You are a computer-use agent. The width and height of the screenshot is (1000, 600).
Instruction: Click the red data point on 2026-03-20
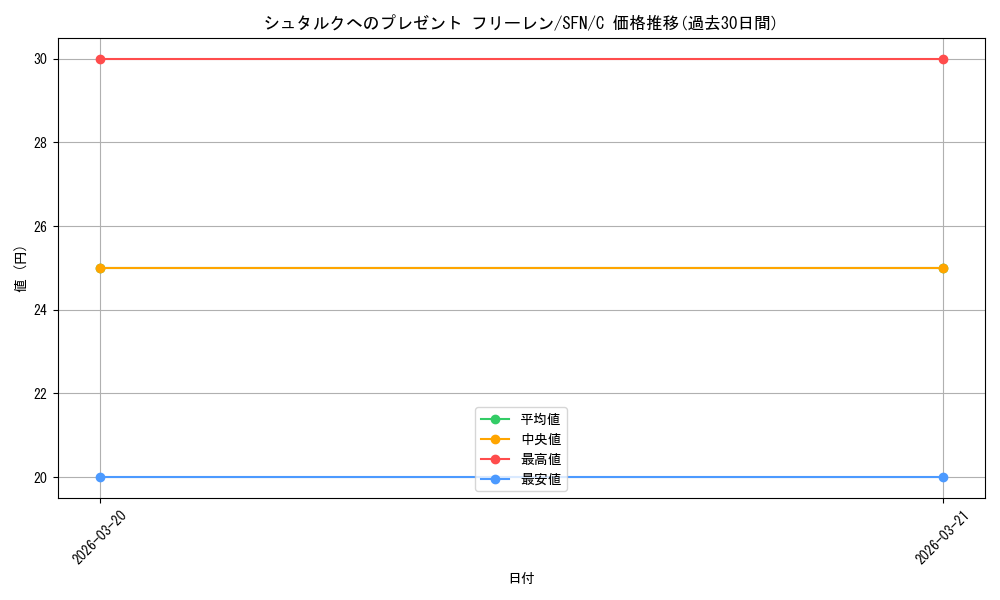(x=100, y=59)
